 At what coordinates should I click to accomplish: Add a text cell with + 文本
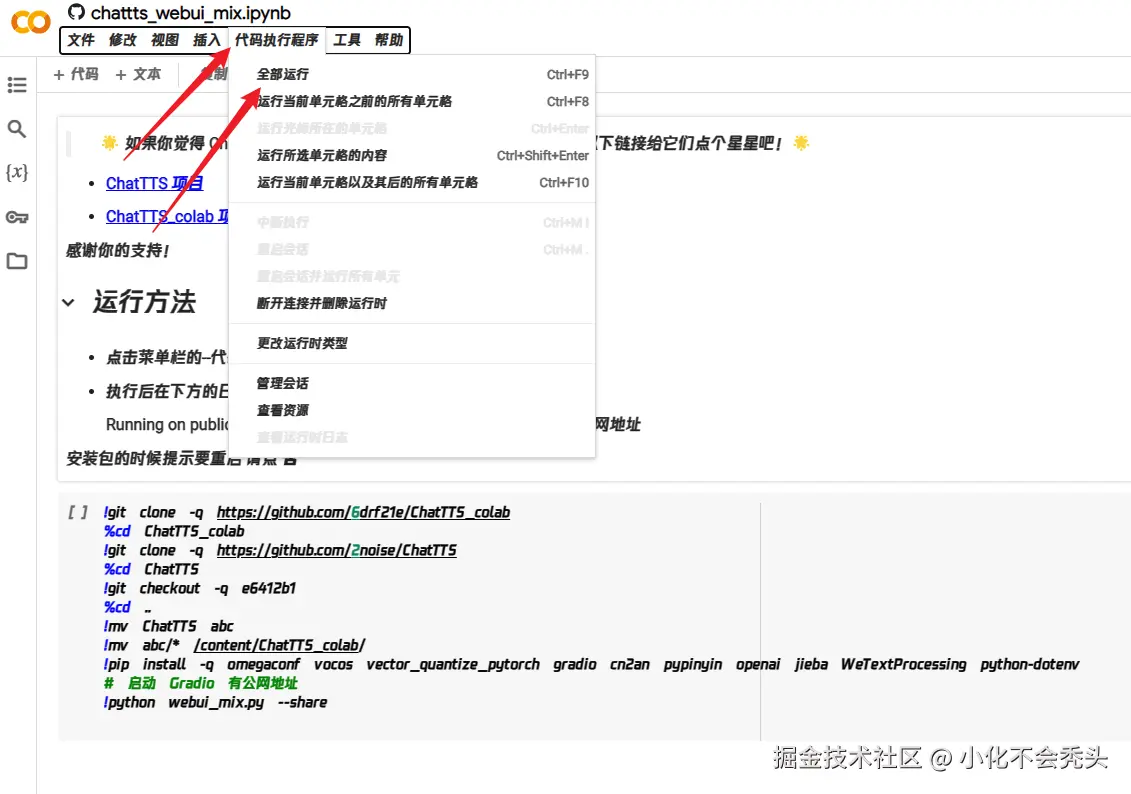138,74
